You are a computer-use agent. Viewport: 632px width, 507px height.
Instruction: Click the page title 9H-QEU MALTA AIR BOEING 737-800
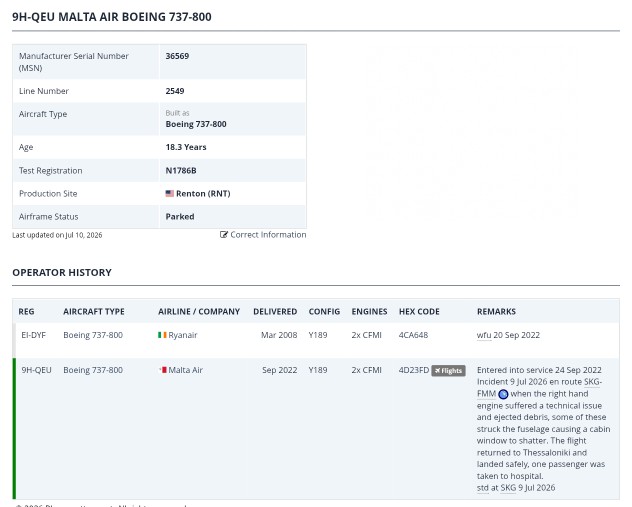(x=112, y=17)
